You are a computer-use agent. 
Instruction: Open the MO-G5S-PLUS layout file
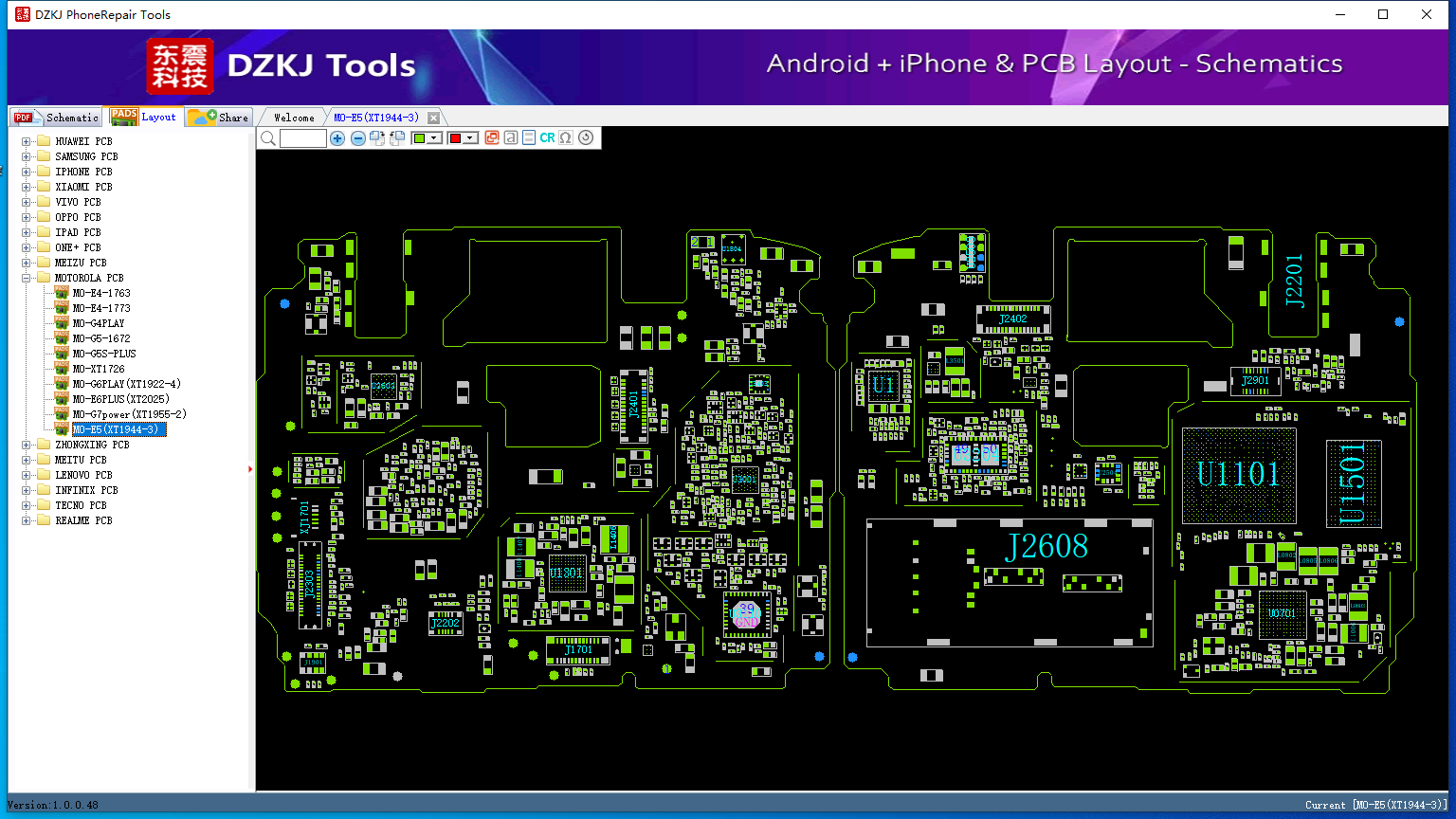(x=104, y=354)
